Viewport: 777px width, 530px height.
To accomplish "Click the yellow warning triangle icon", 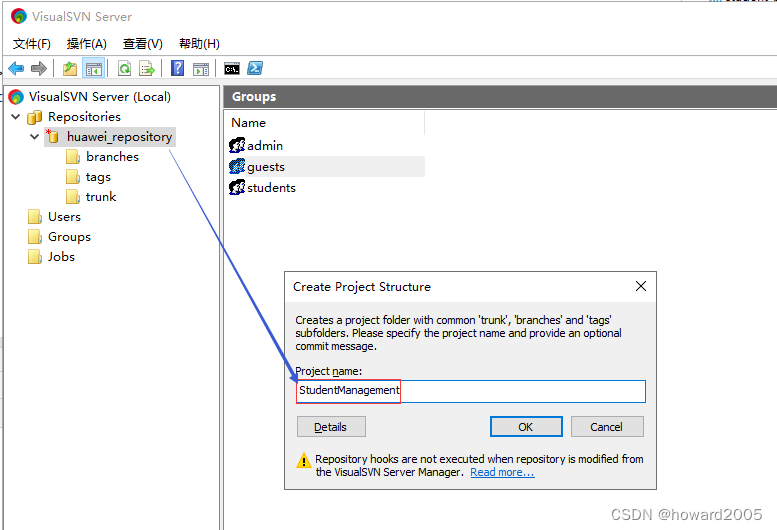I will pos(304,461).
